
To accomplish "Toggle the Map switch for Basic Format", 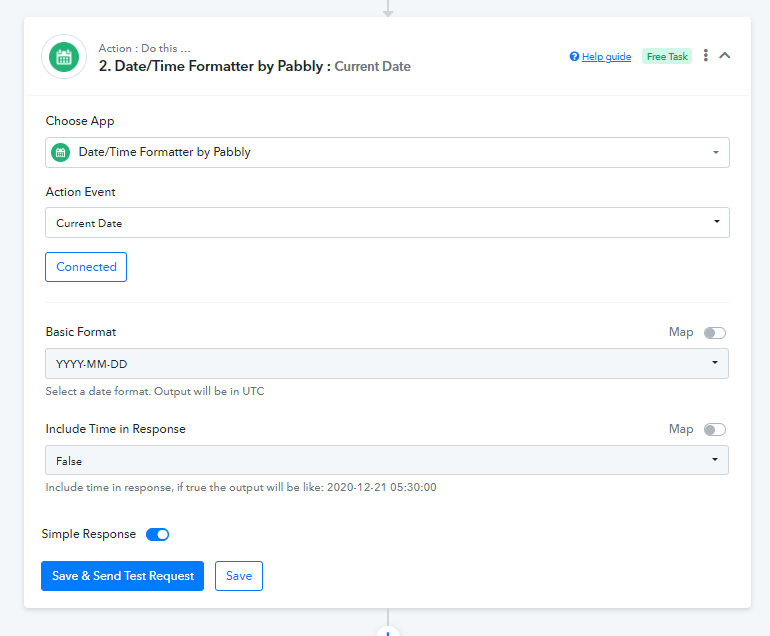I will tap(714, 333).
